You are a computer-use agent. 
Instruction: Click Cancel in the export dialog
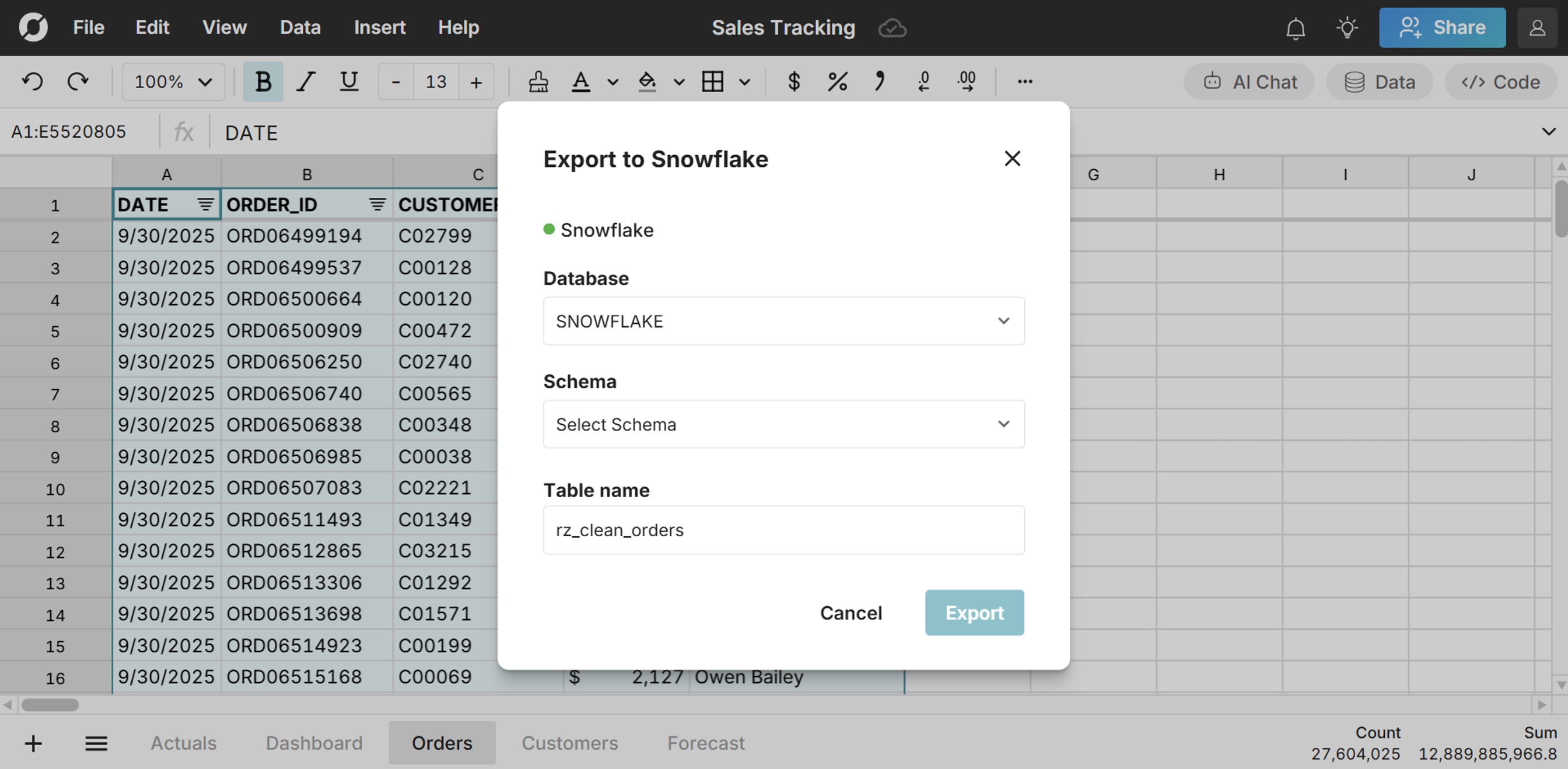pyautogui.click(x=850, y=613)
